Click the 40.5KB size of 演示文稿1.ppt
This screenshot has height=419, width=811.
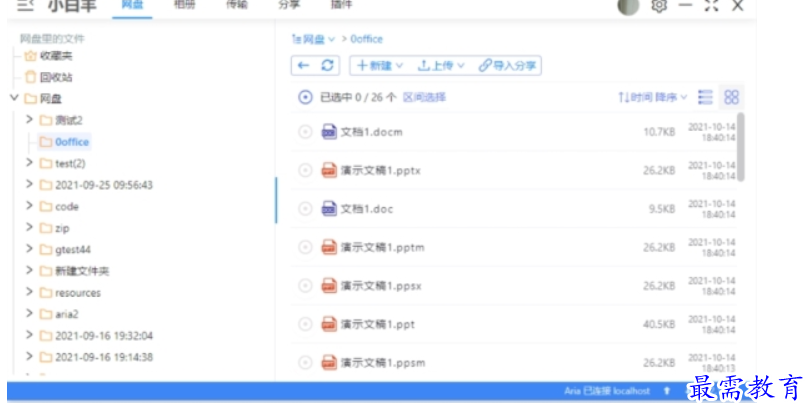659,325
